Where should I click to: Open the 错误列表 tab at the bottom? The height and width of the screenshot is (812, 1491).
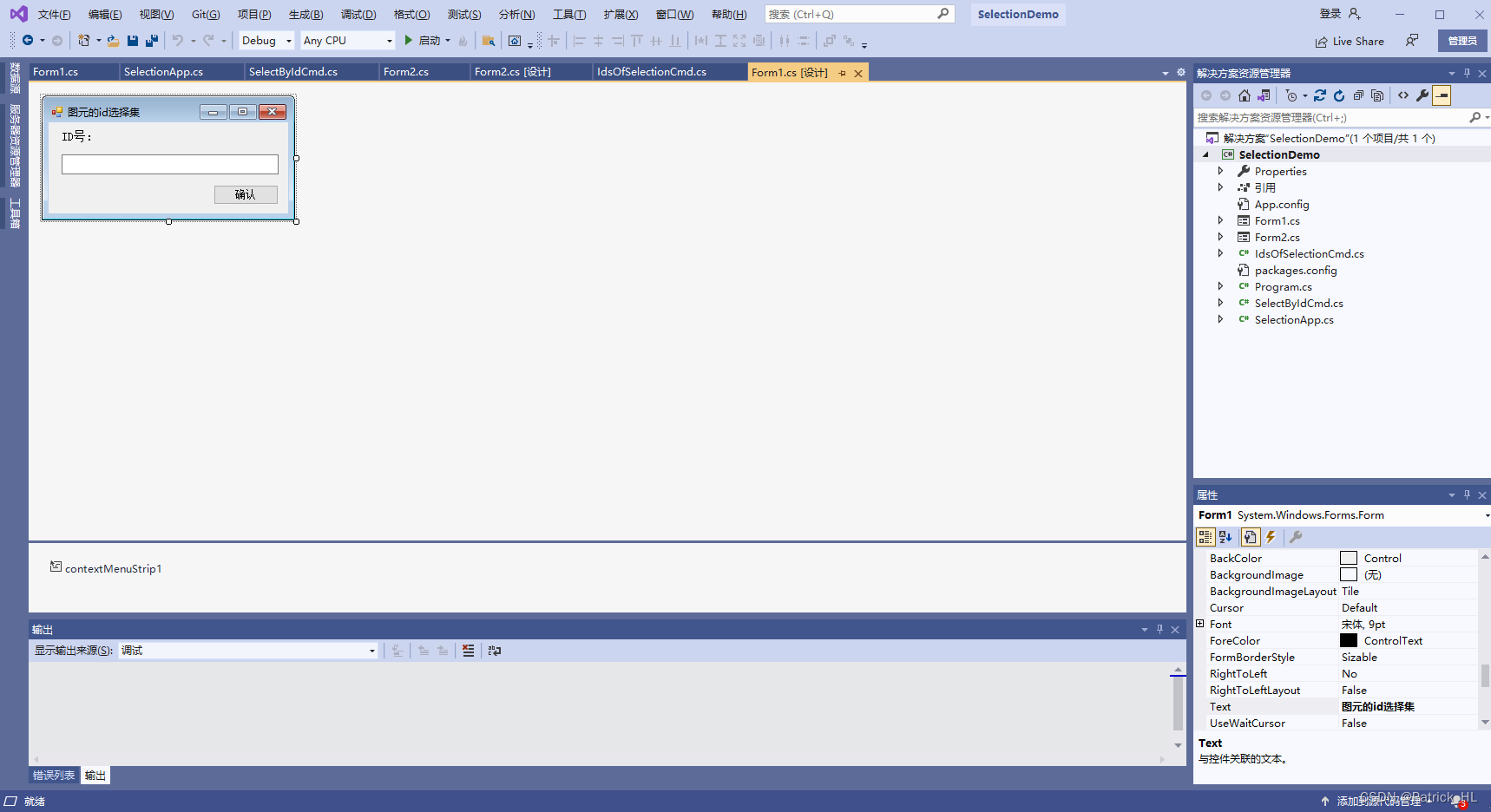click(x=54, y=776)
